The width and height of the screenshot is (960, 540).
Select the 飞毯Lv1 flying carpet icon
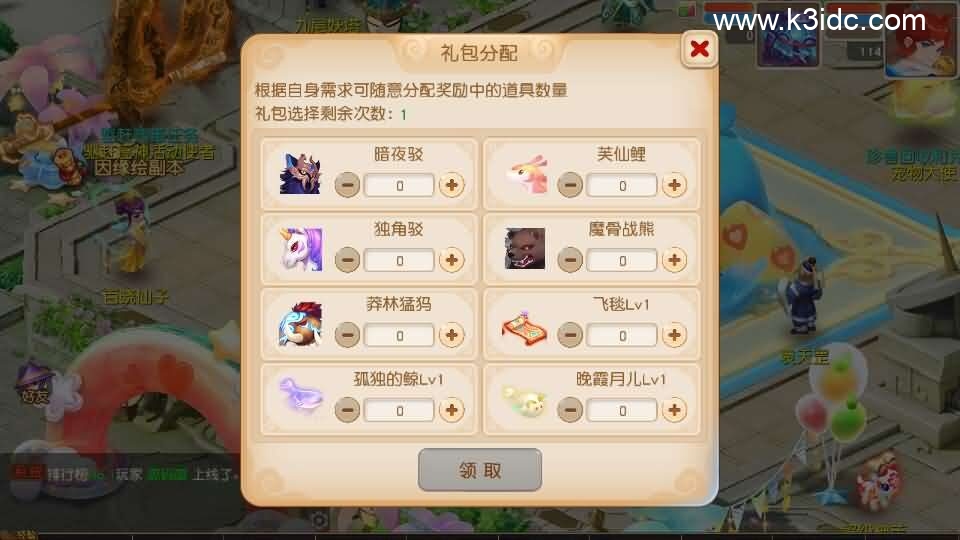[x=525, y=329]
